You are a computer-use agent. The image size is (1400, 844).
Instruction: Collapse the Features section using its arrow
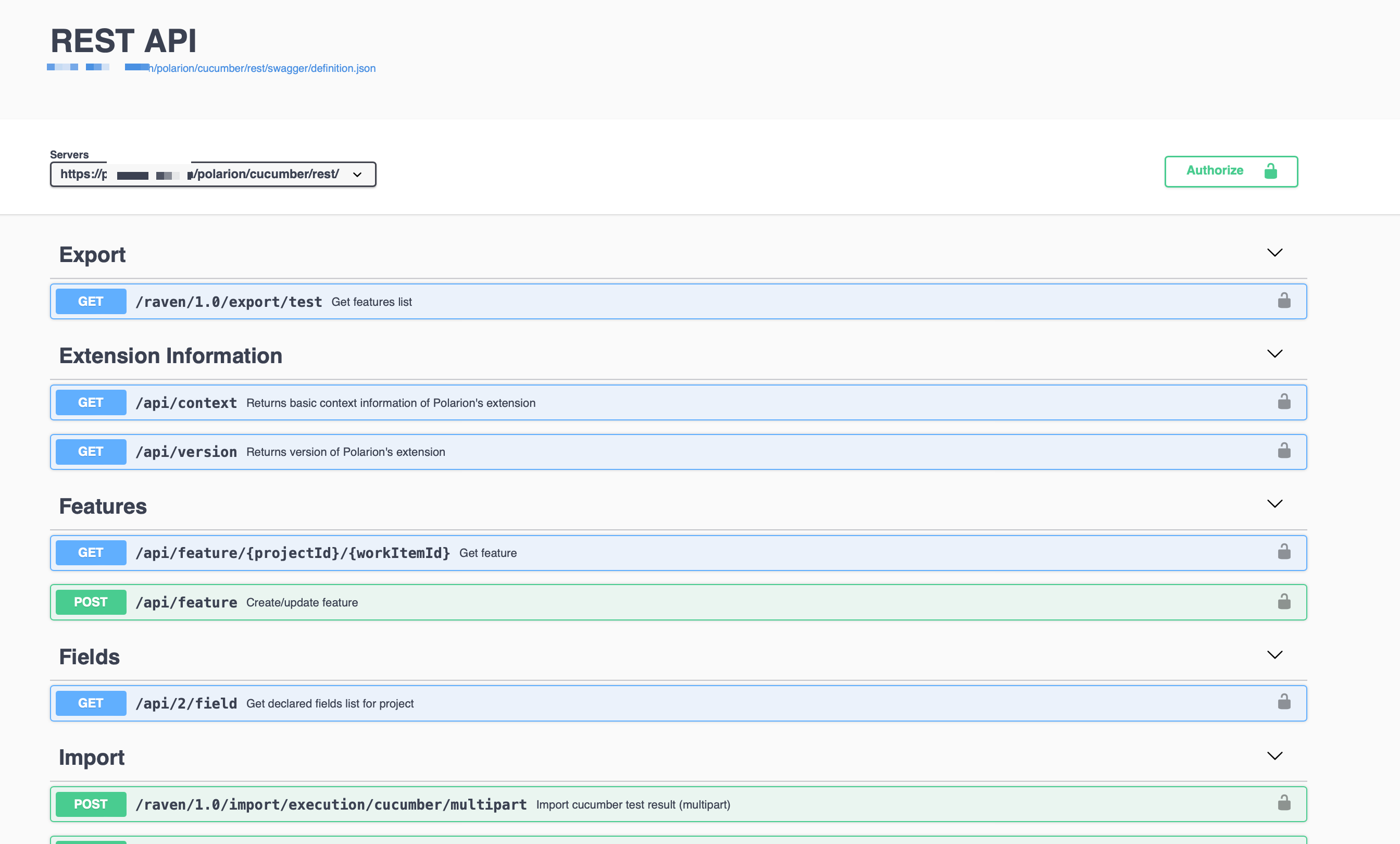tap(1274, 504)
